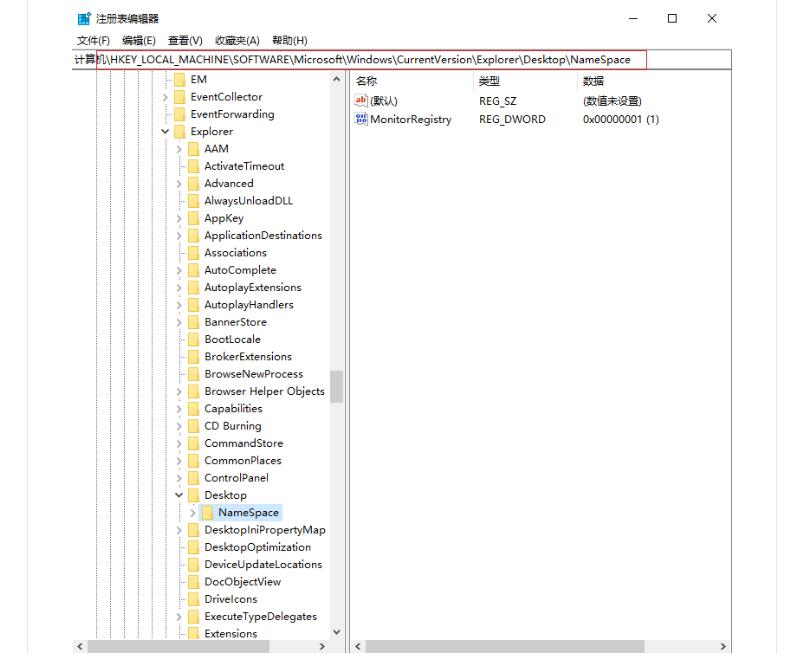Expand the AppKey node
The width and height of the screenshot is (795, 654).
[x=178, y=219]
